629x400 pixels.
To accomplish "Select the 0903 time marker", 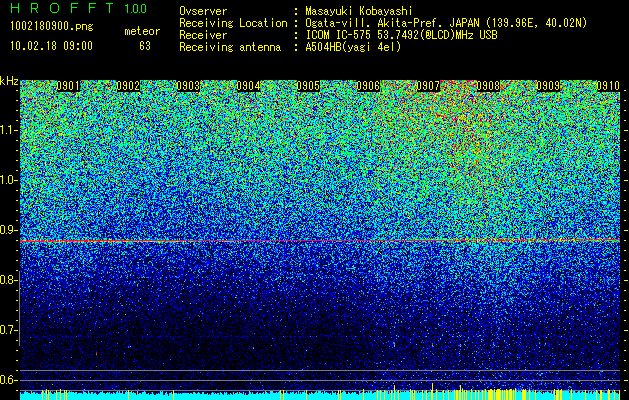I will coord(188,86).
